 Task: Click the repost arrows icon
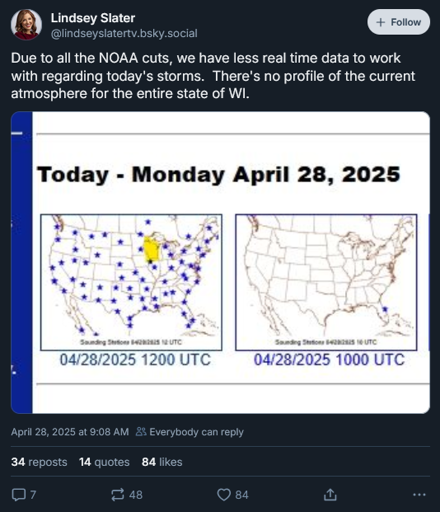[118, 495]
